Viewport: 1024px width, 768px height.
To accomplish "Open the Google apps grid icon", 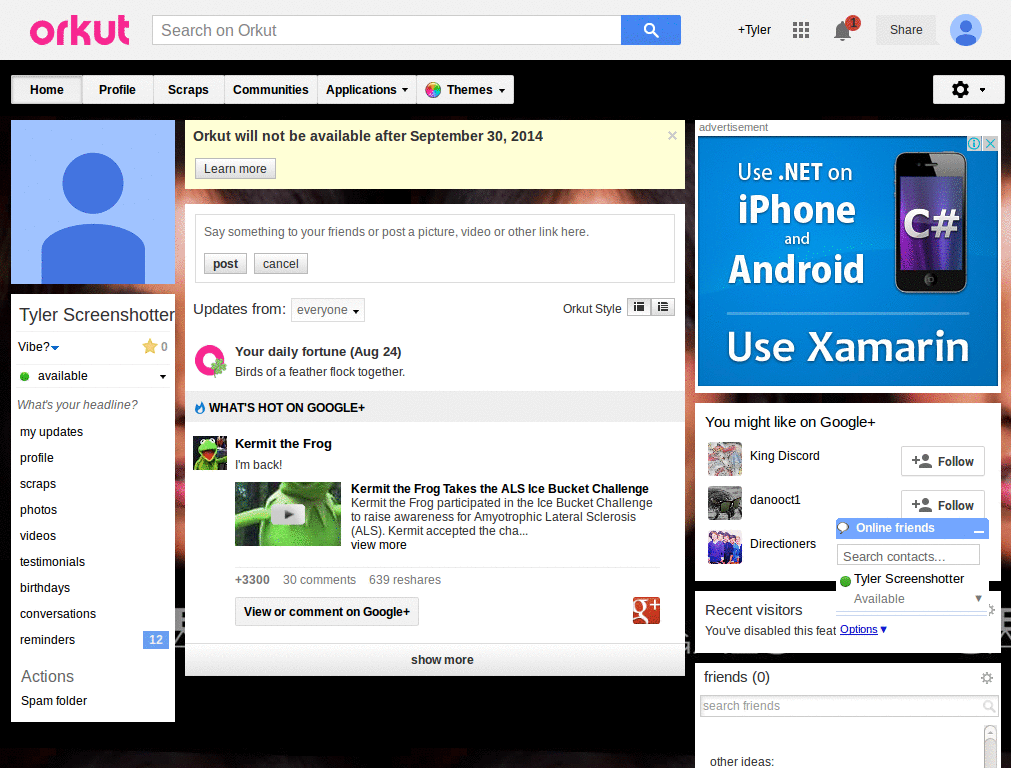I will [x=801, y=30].
